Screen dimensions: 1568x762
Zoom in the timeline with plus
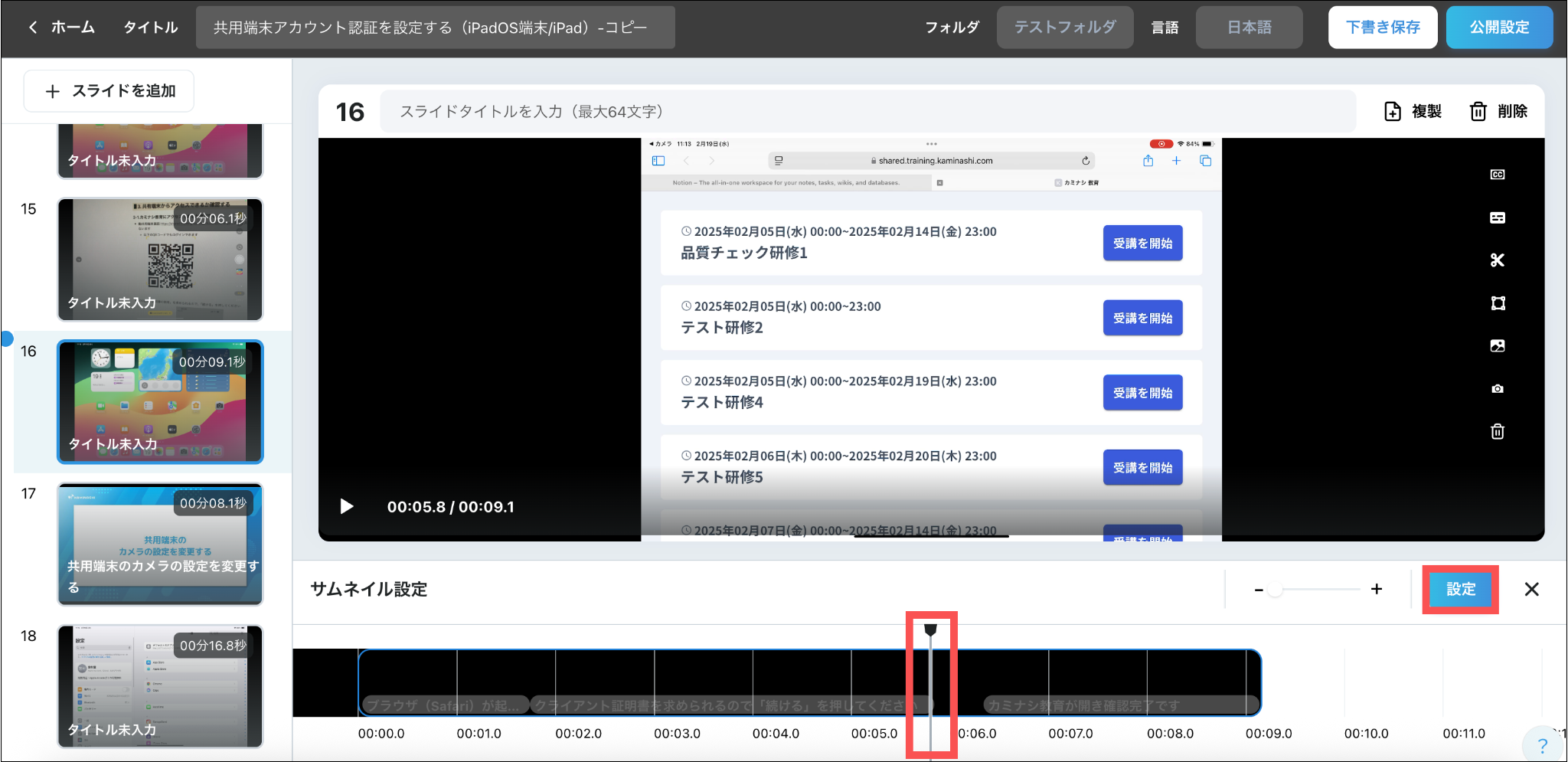coord(1377,589)
